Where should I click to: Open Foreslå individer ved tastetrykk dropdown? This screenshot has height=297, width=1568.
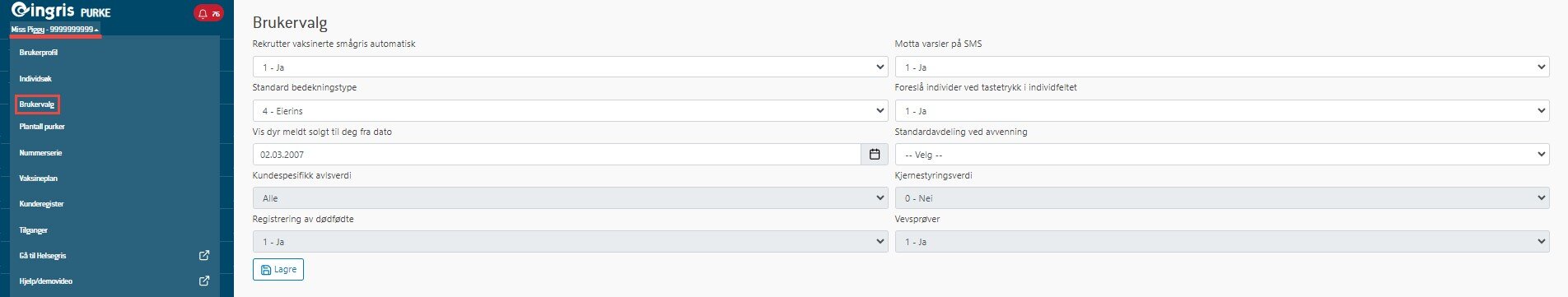(x=1222, y=110)
